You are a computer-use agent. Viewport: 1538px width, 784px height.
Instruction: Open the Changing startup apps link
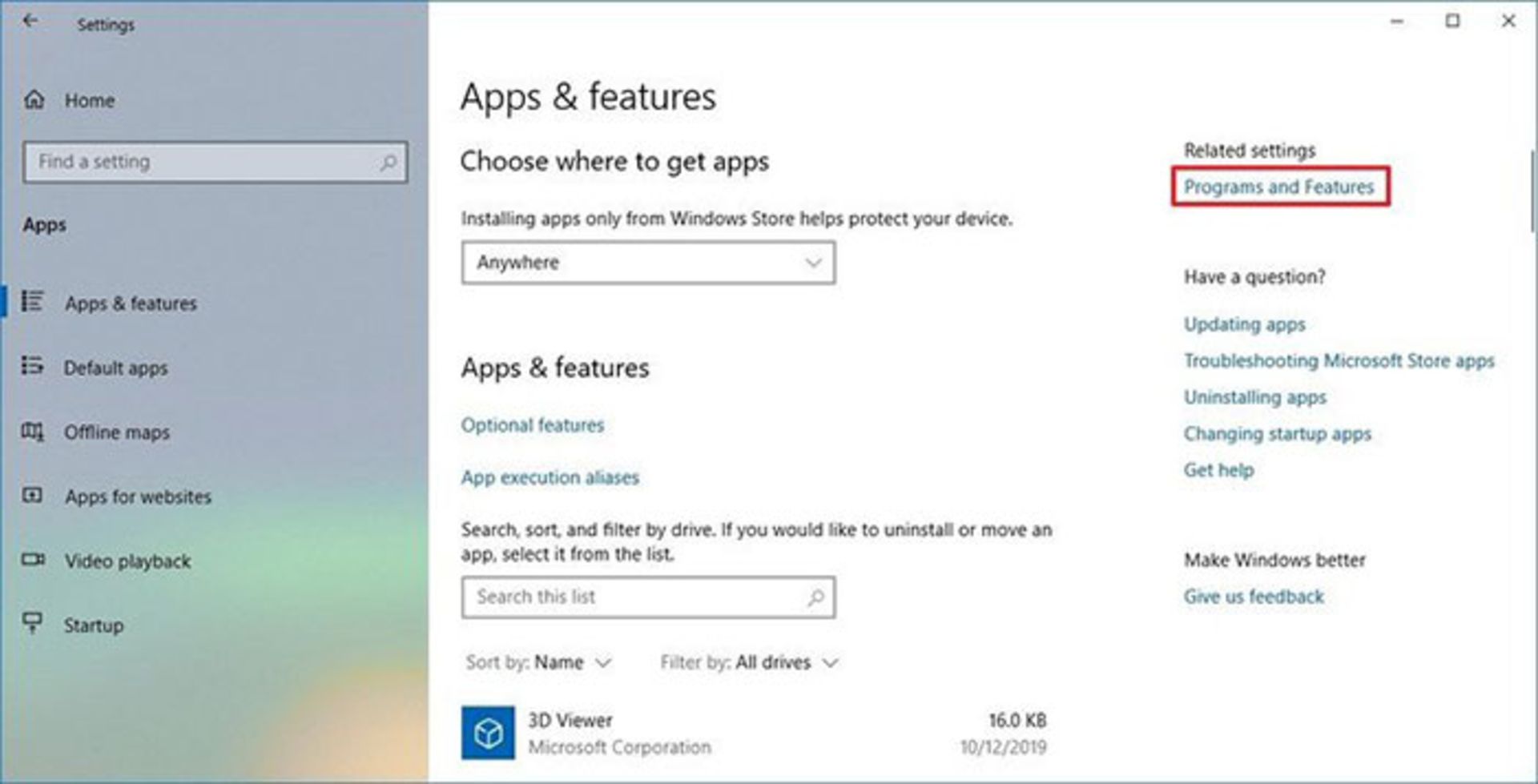(x=1277, y=434)
